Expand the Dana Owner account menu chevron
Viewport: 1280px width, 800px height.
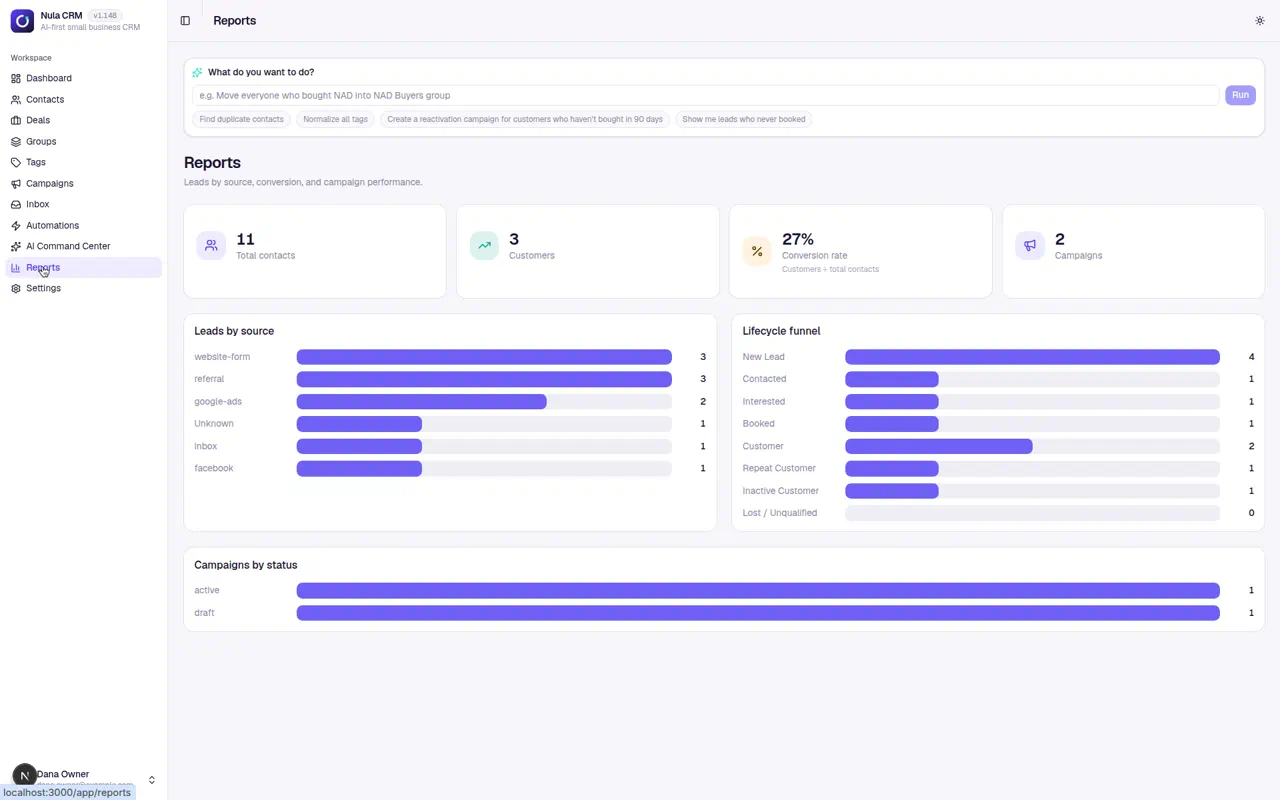click(x=152, y=780)
